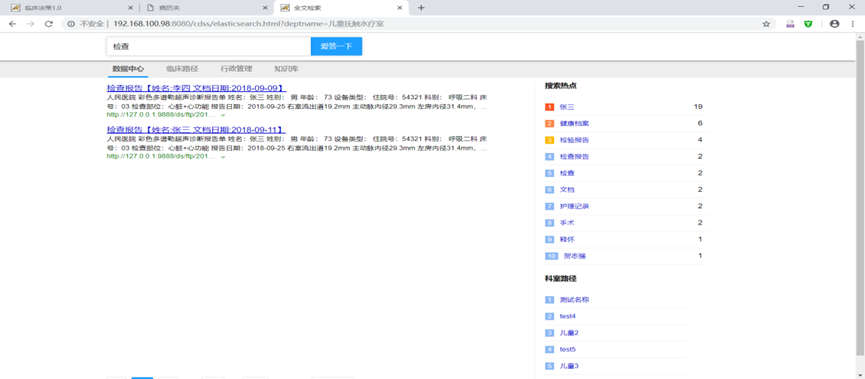865x379 pixels.
Task: Open department pathway test4
Action: click(568, 317)
